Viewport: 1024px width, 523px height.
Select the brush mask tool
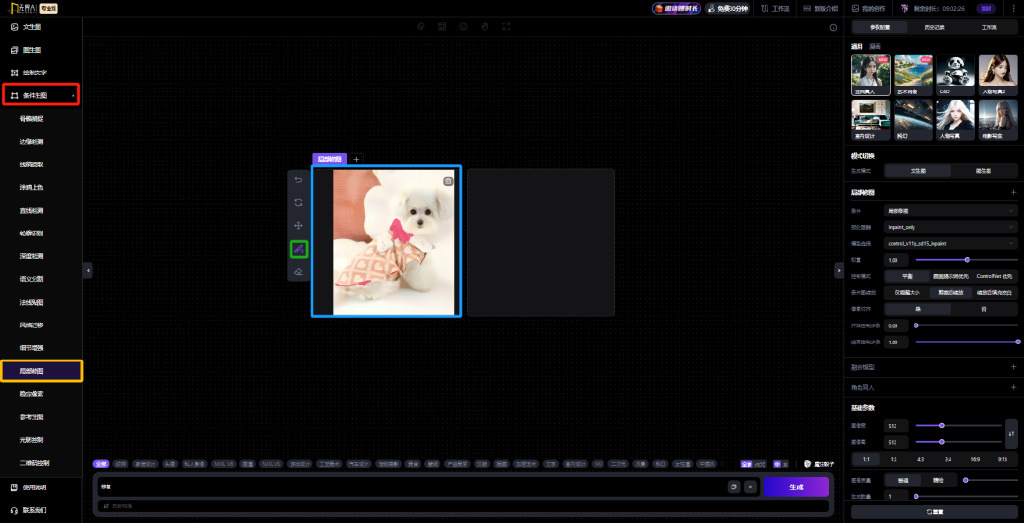click(298, 249)
